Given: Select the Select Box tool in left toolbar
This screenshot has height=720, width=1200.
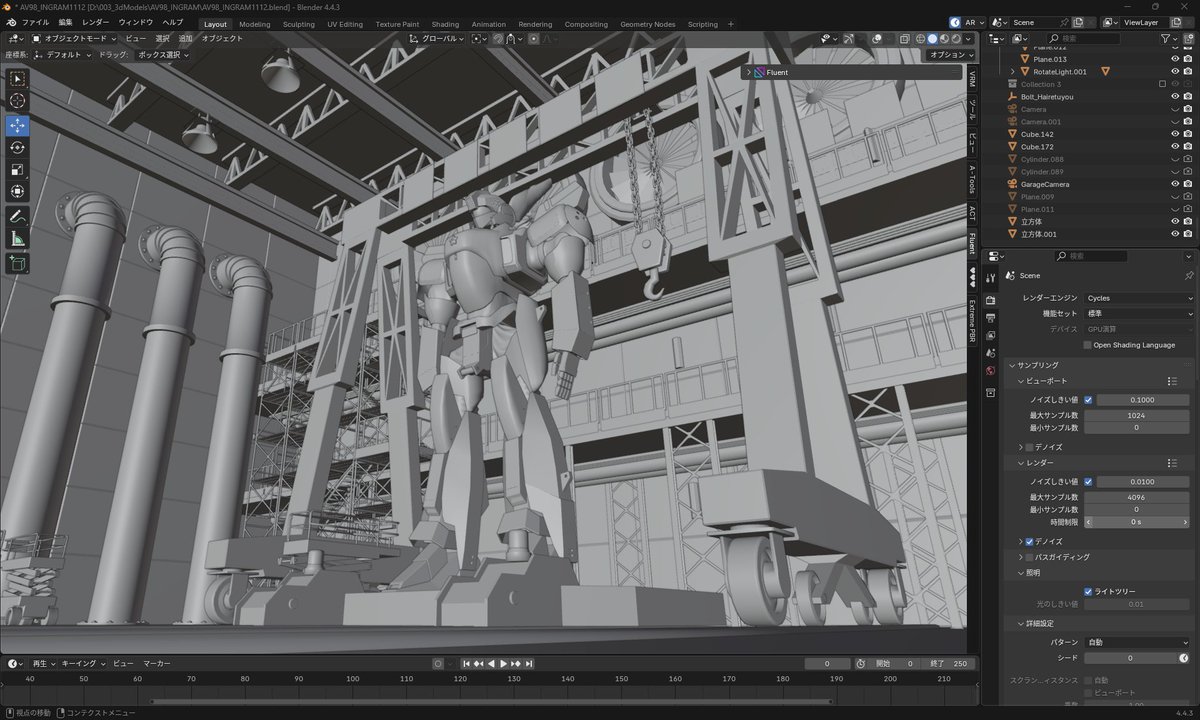Looking at the screenshot, I should 18,79.
